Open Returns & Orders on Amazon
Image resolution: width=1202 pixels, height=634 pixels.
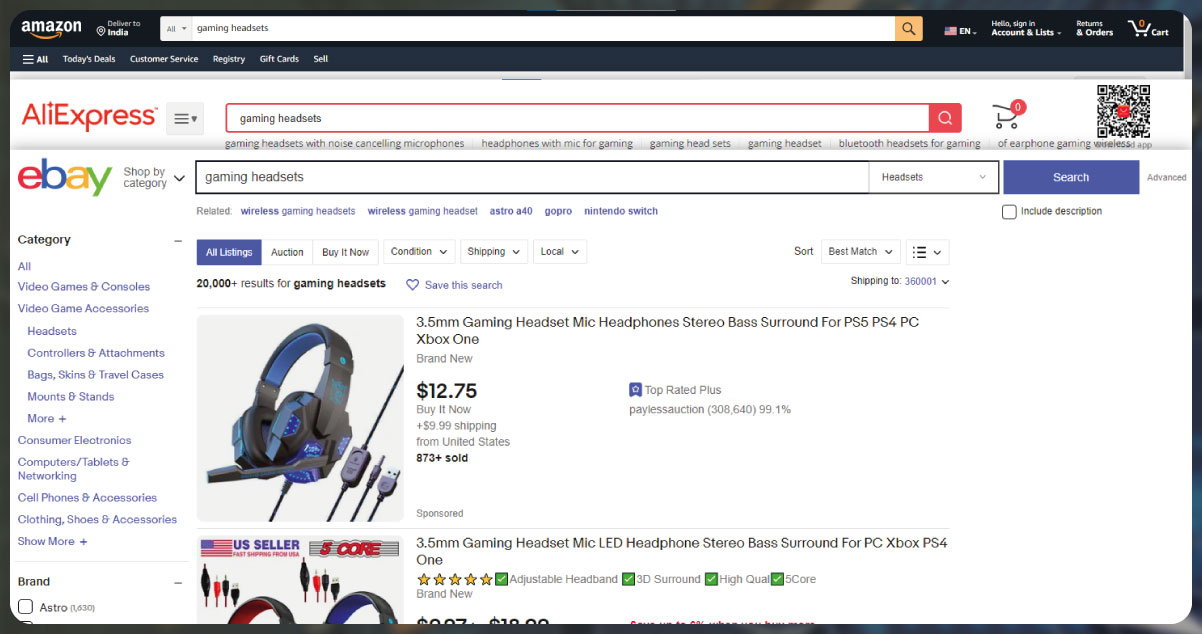[x=1094, y=28]
